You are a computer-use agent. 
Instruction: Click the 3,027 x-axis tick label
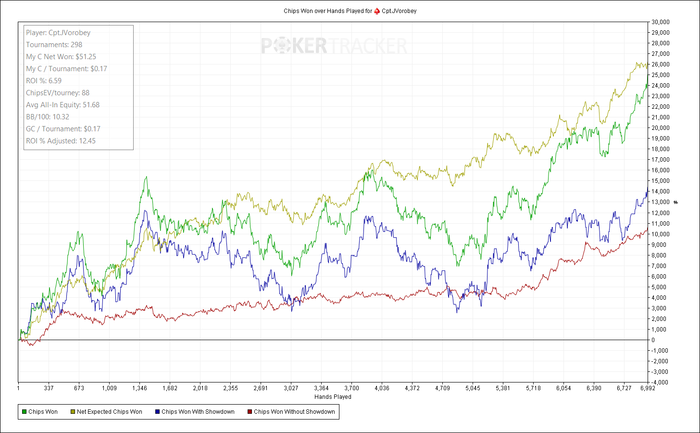[x=291, y=388]
